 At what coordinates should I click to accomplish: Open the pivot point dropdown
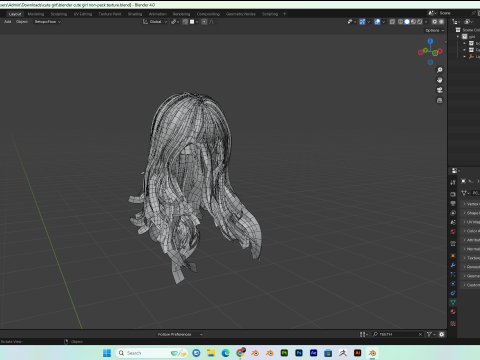(x=175, y=22)
